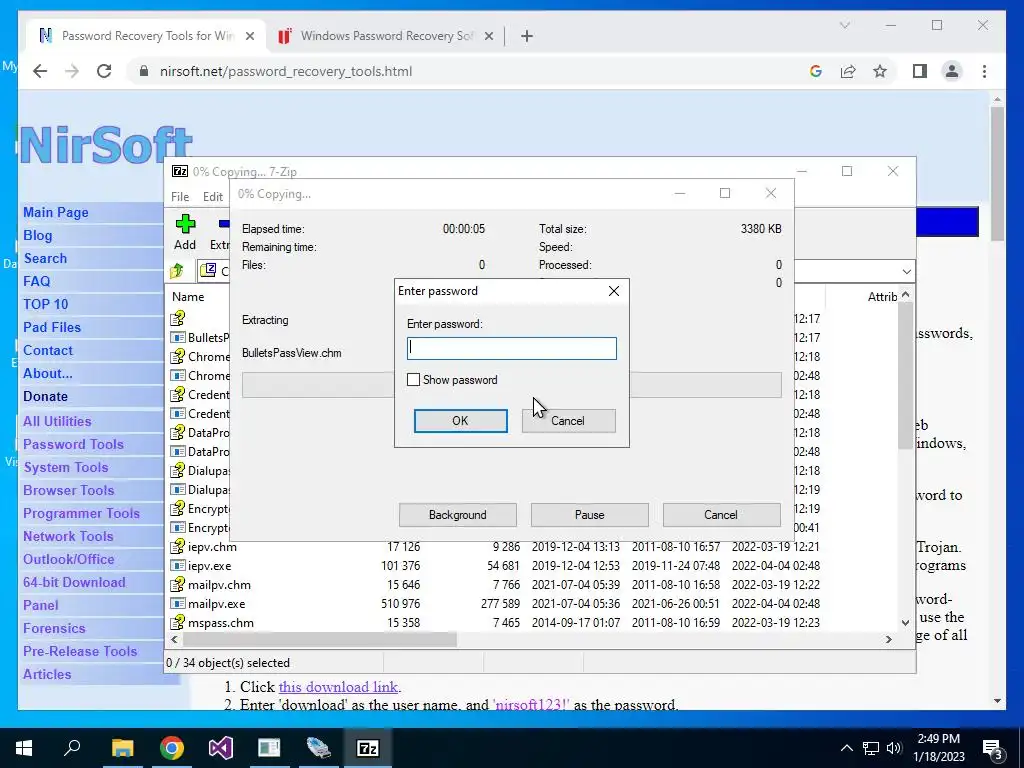Screen dimensions: 1024x768
Task: Close the Enter password dialog with X
Action: (x=613, y=291)
